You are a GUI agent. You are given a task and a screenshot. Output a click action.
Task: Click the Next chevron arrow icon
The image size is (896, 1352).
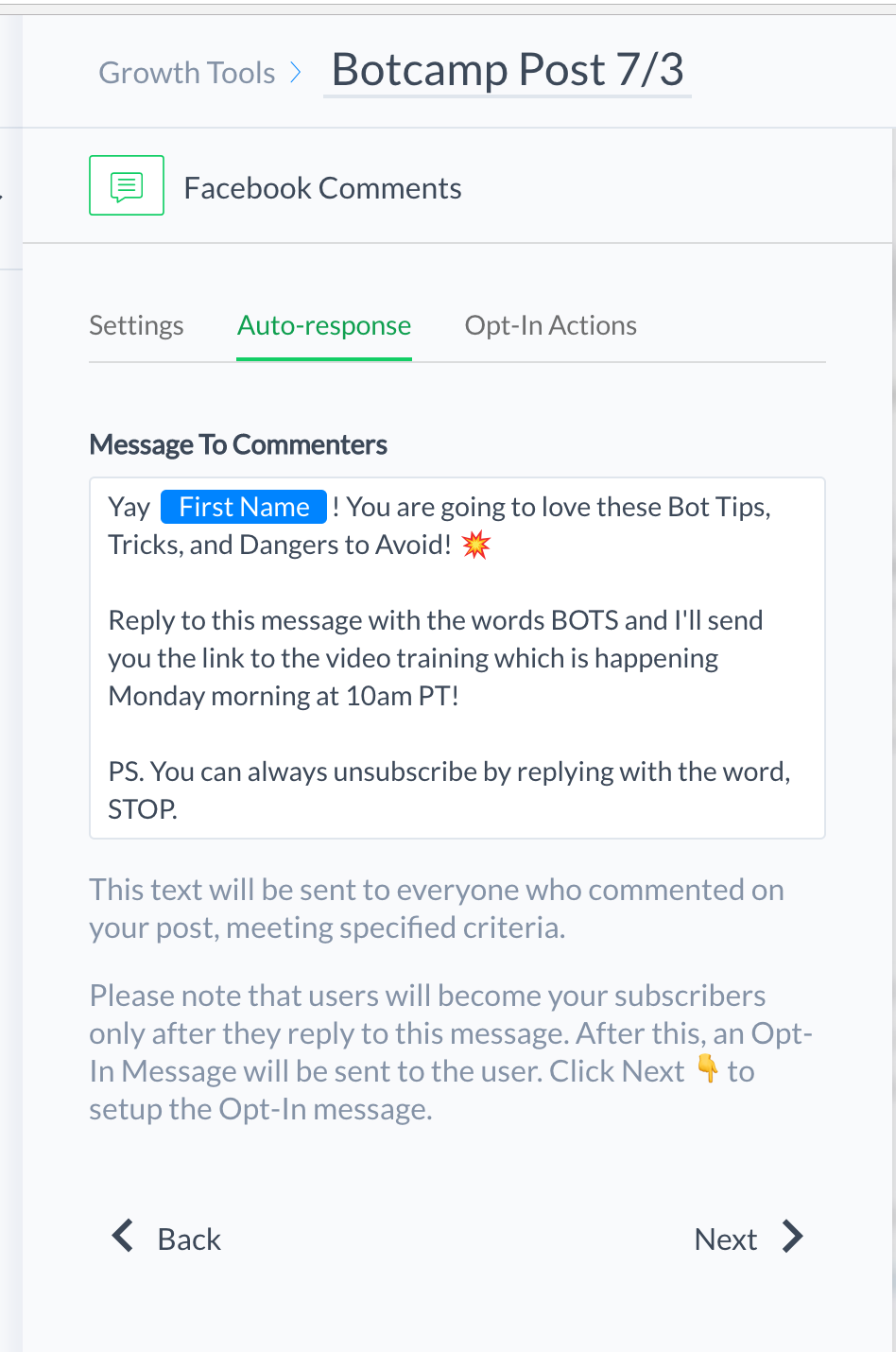pos(792,1236)
